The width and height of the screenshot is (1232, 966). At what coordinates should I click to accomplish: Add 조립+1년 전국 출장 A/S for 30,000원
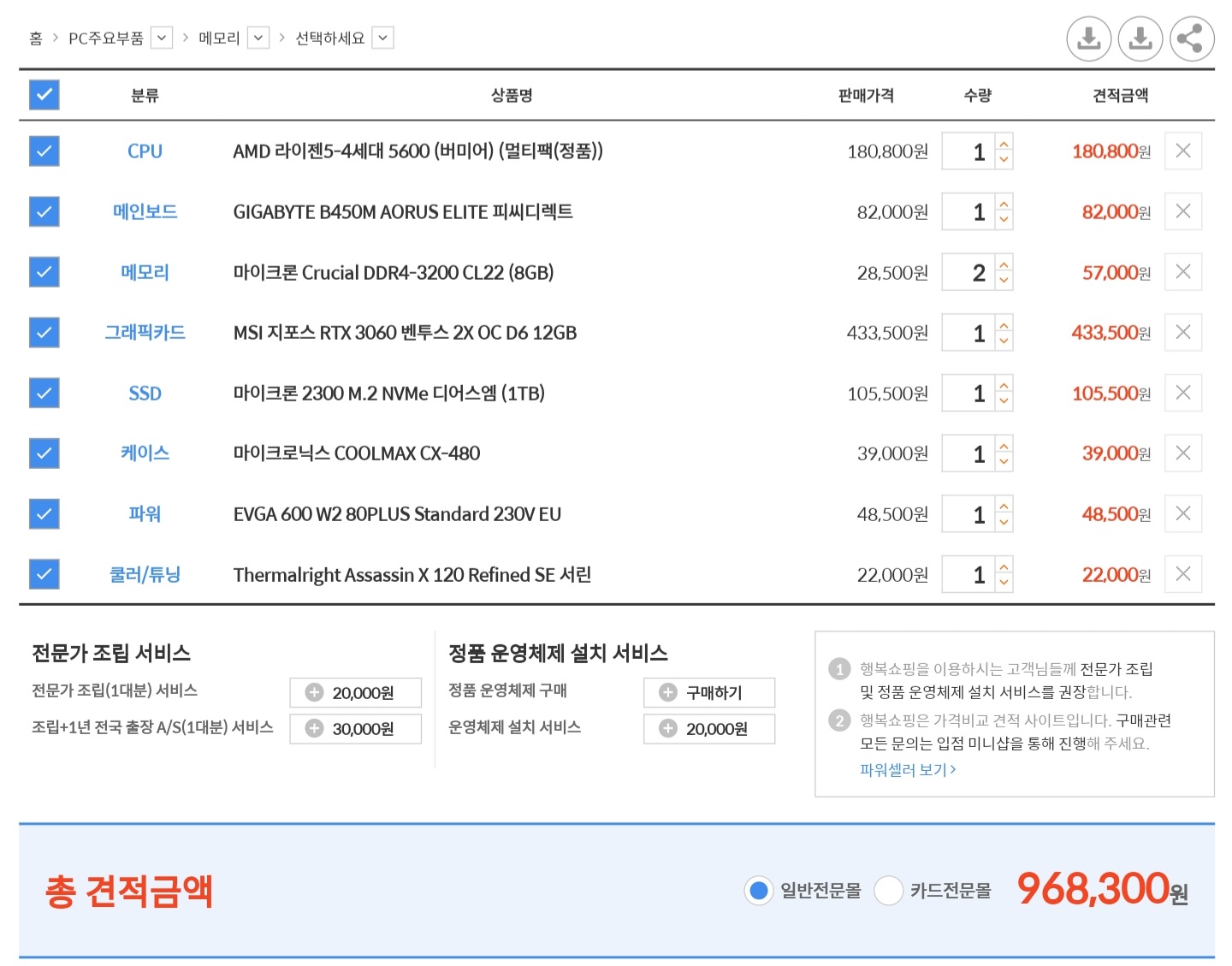356,729
